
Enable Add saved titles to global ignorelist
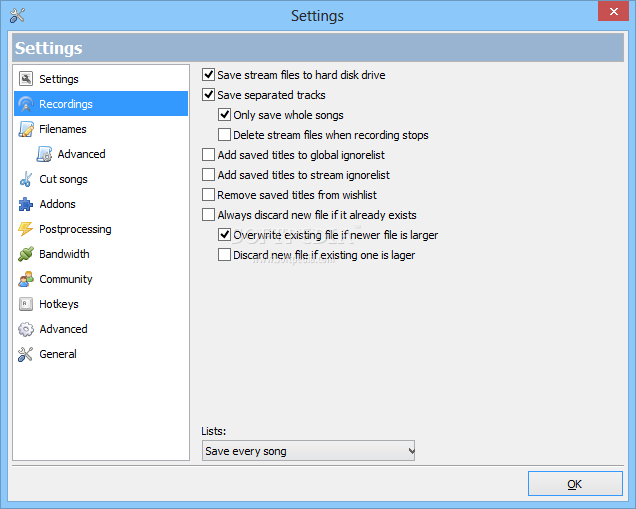208,155
